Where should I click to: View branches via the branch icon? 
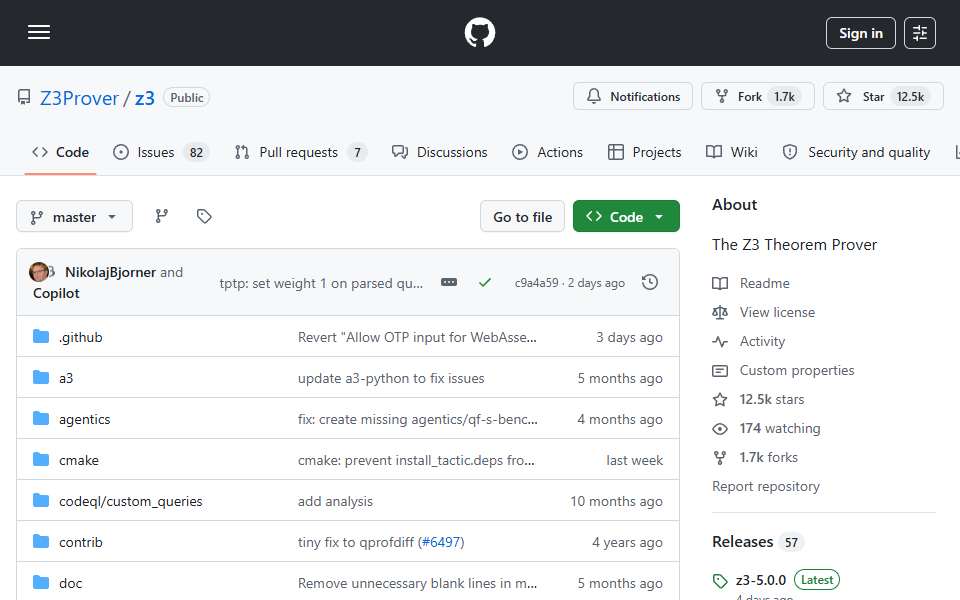[162, 216]
